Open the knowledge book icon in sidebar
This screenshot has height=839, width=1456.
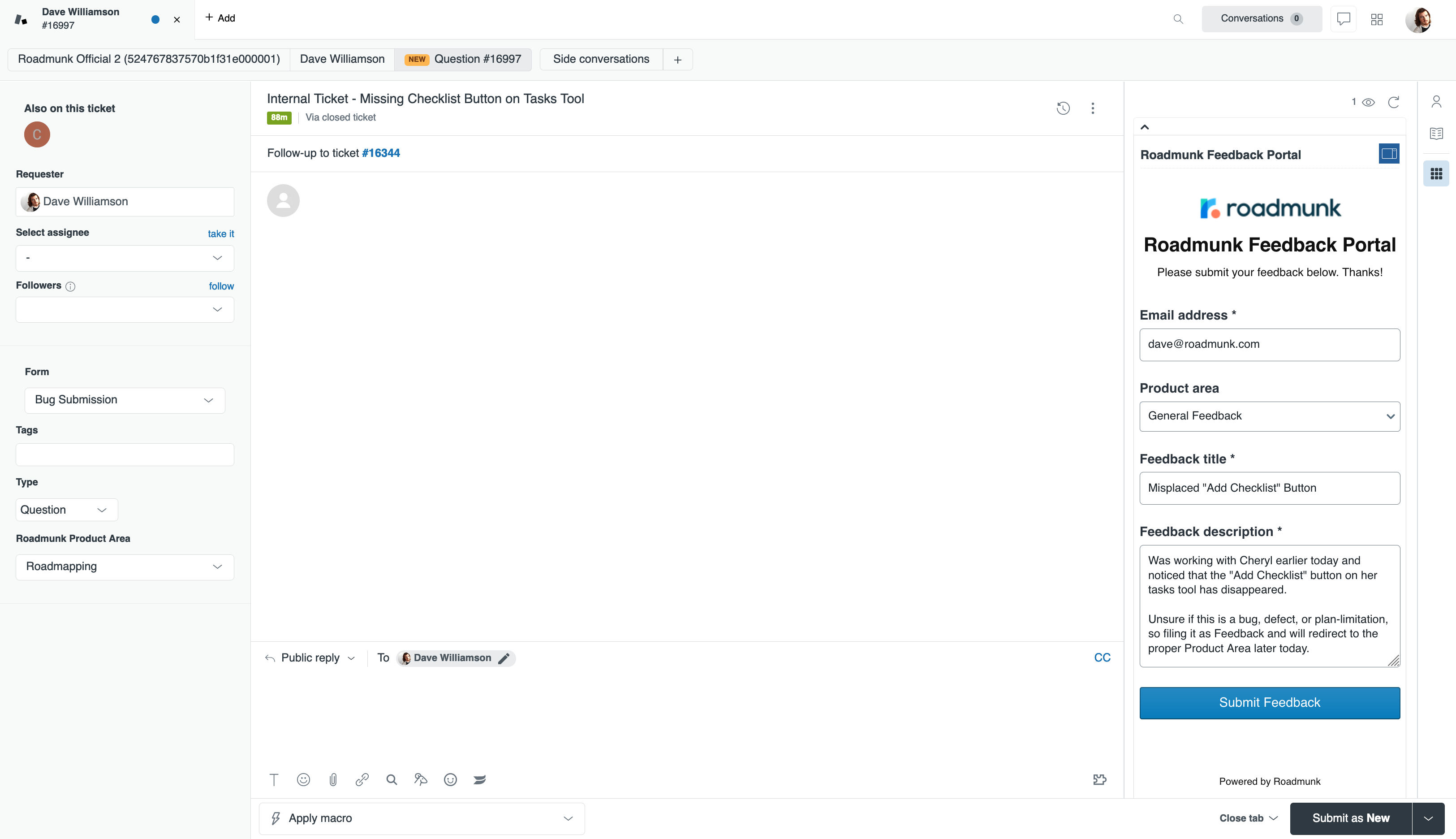[1436, 134]
